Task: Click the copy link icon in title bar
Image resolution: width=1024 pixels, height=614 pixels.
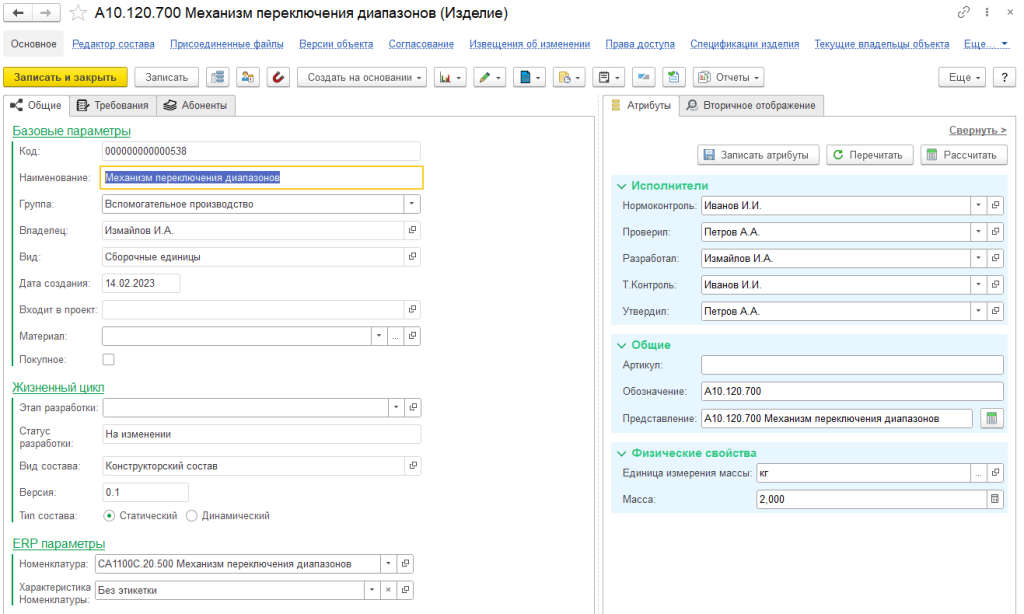Action: [x=963, y=13]
